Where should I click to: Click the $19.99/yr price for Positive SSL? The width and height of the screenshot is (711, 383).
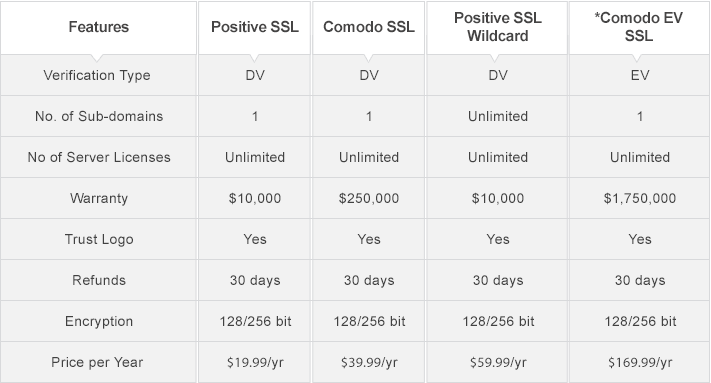click(255, 362)
